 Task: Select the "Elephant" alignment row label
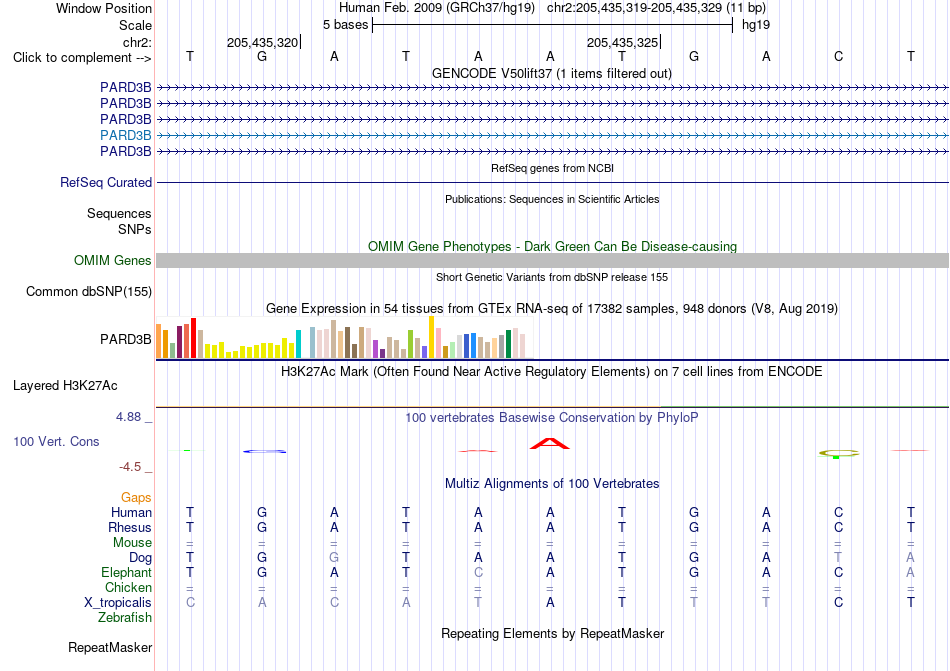click(x=127, y=573)
